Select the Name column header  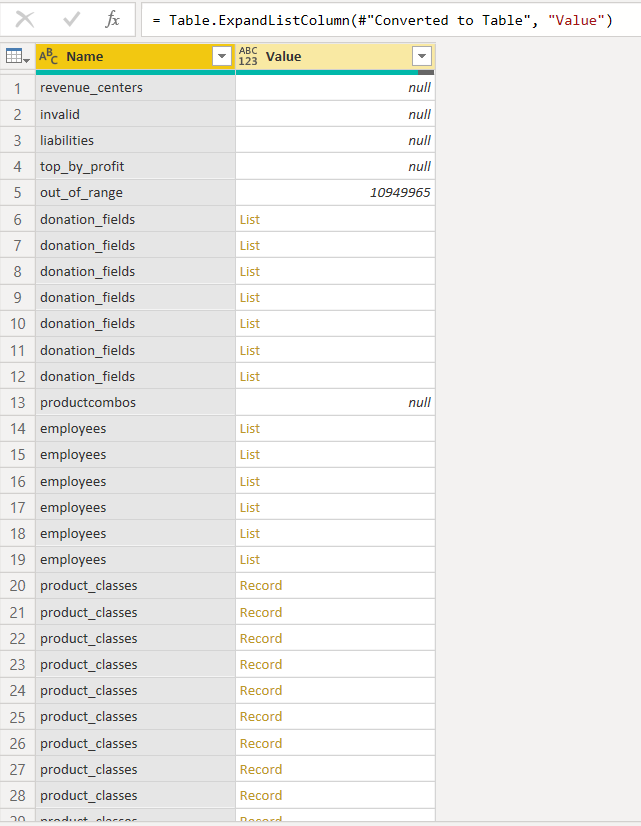pyautogui.click(x=135, y=56)
